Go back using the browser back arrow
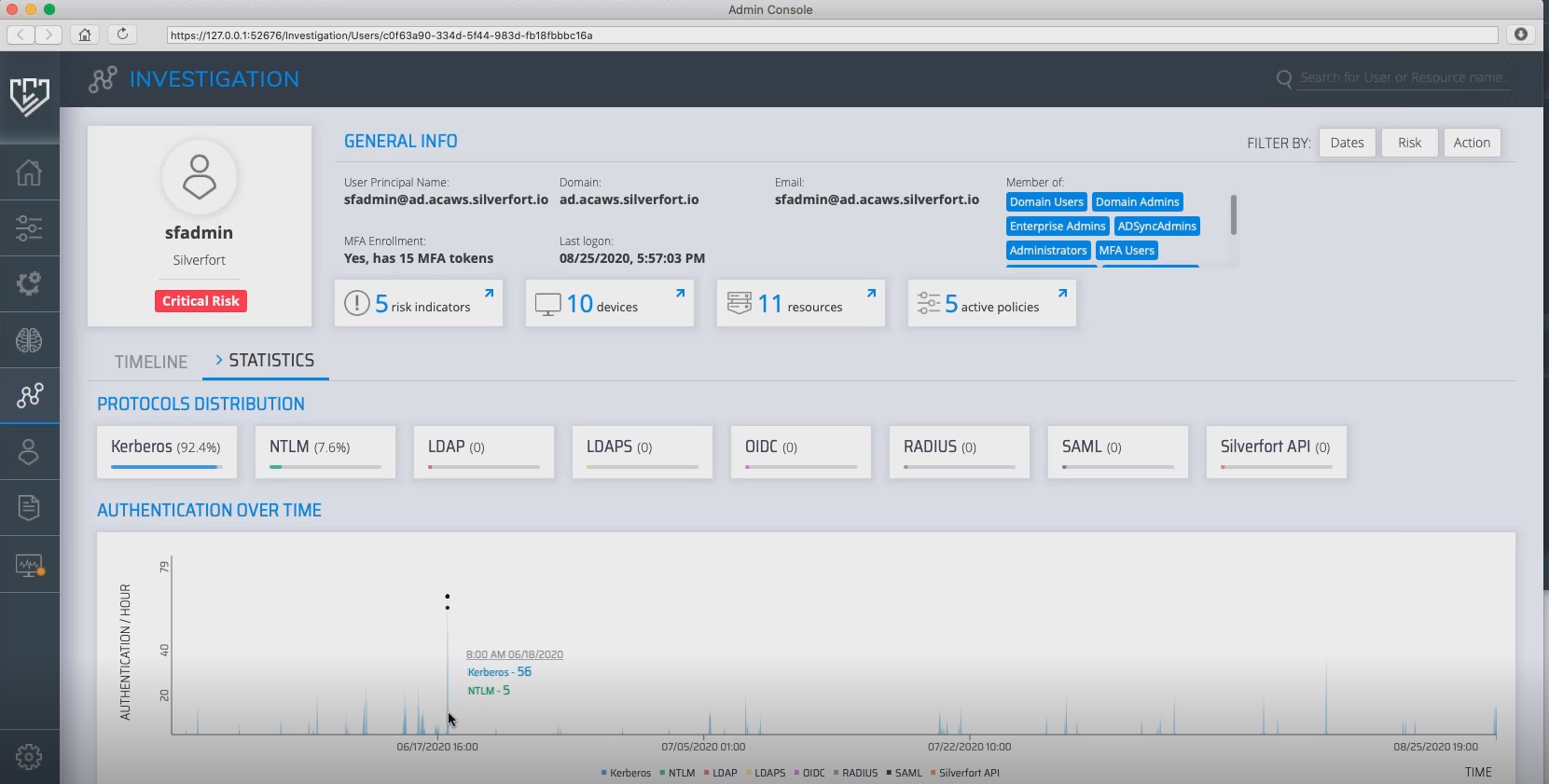The width and height of the screenshot is (1549, 784). [x=21, y=34]
